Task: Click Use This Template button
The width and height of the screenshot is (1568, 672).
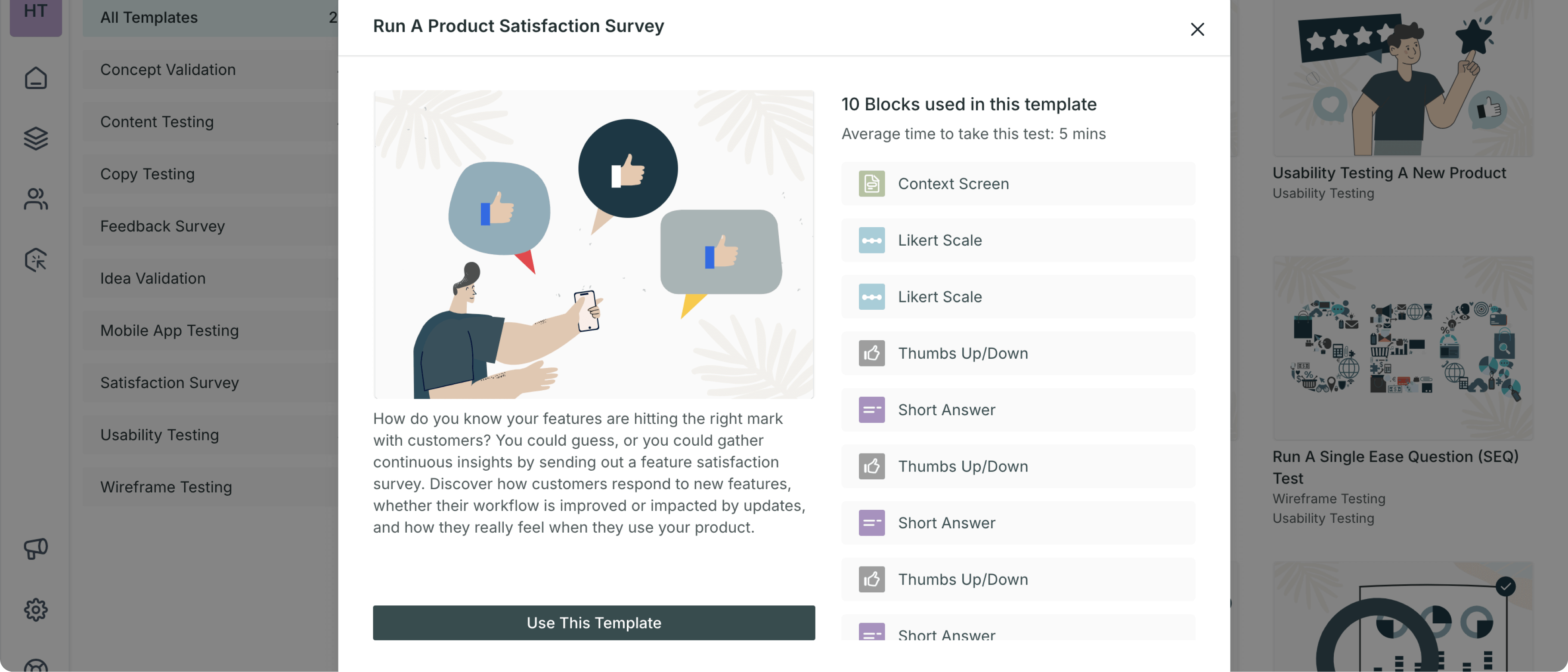Action: point(593,622)
